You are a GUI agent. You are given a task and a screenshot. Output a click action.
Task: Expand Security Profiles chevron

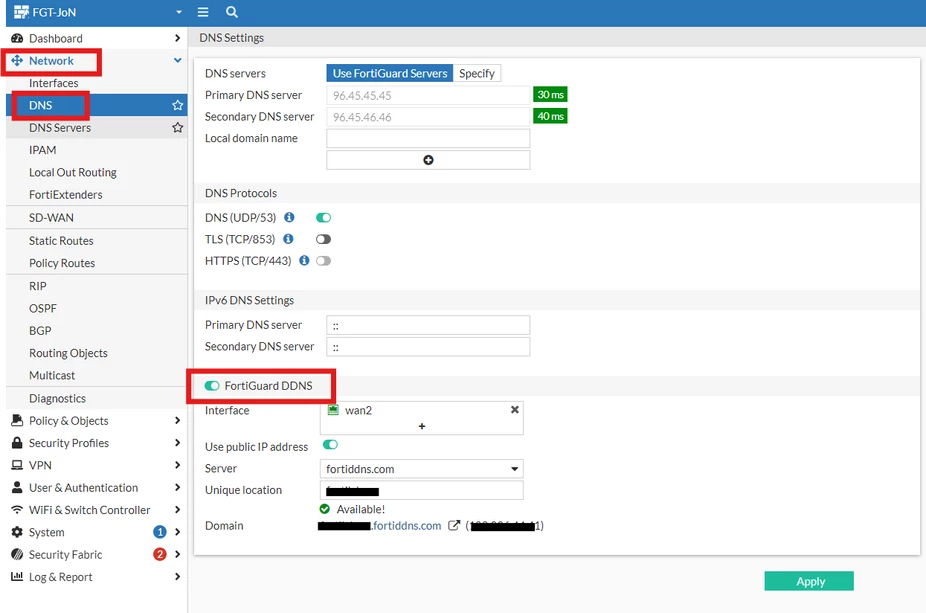click(x=177, y=442)
